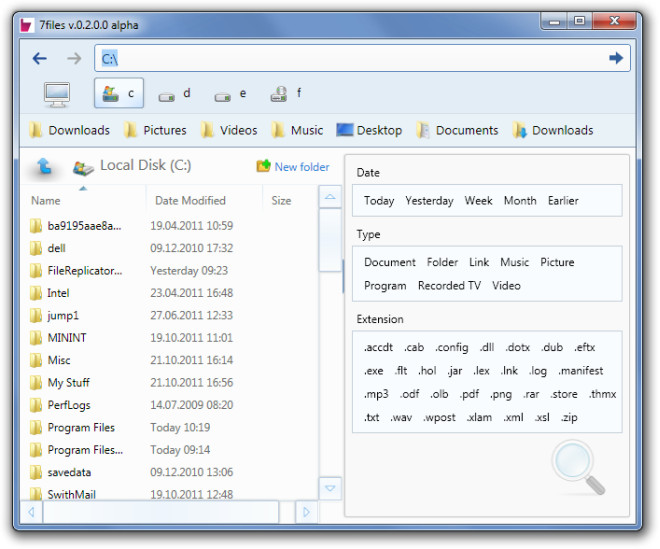Filter by .pdf extension
This screenshot has width=660, height=549.
[x=469, y=394]
